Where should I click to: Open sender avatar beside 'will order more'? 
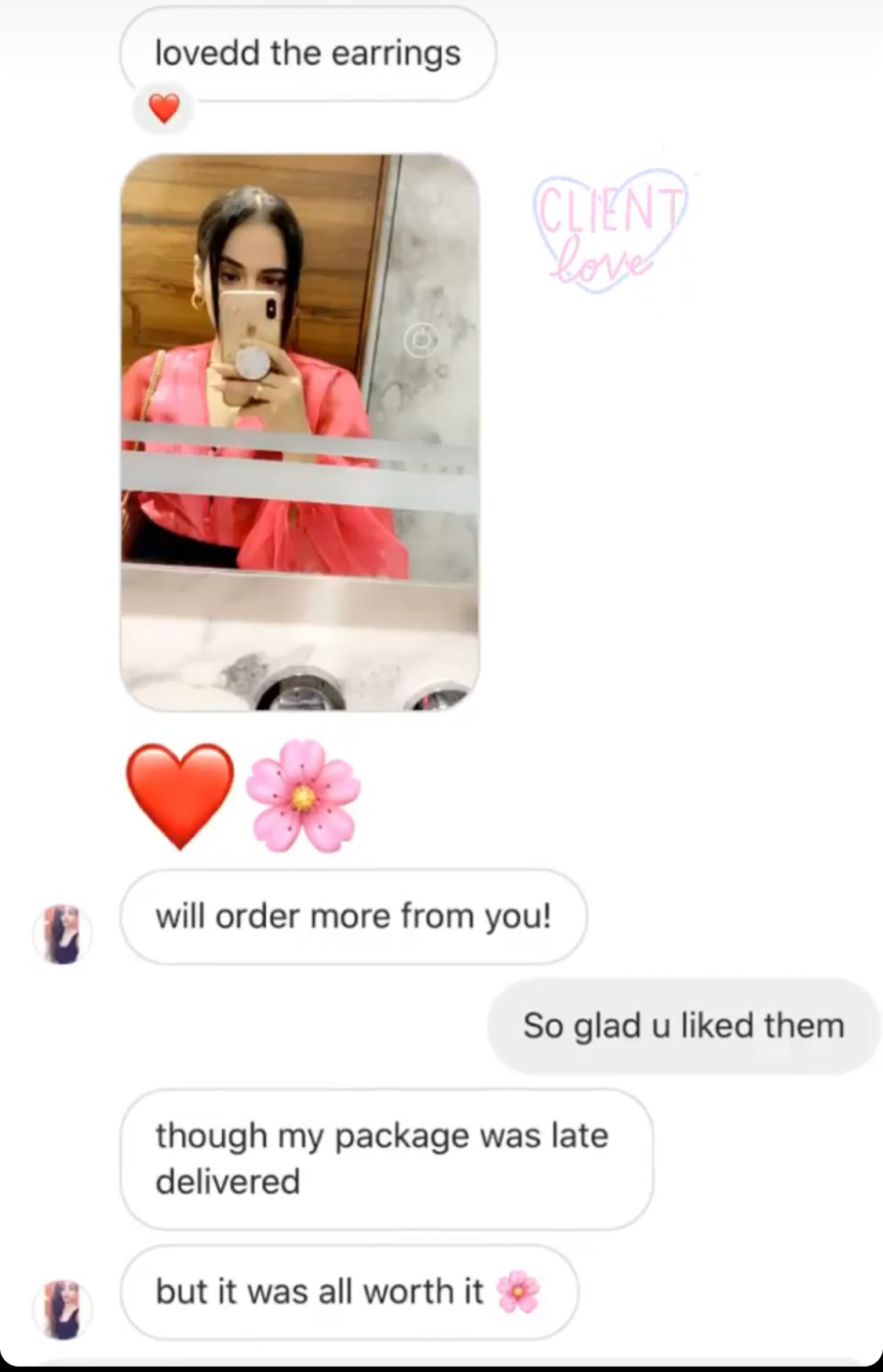pyautogui.click(x=62, y=934)
